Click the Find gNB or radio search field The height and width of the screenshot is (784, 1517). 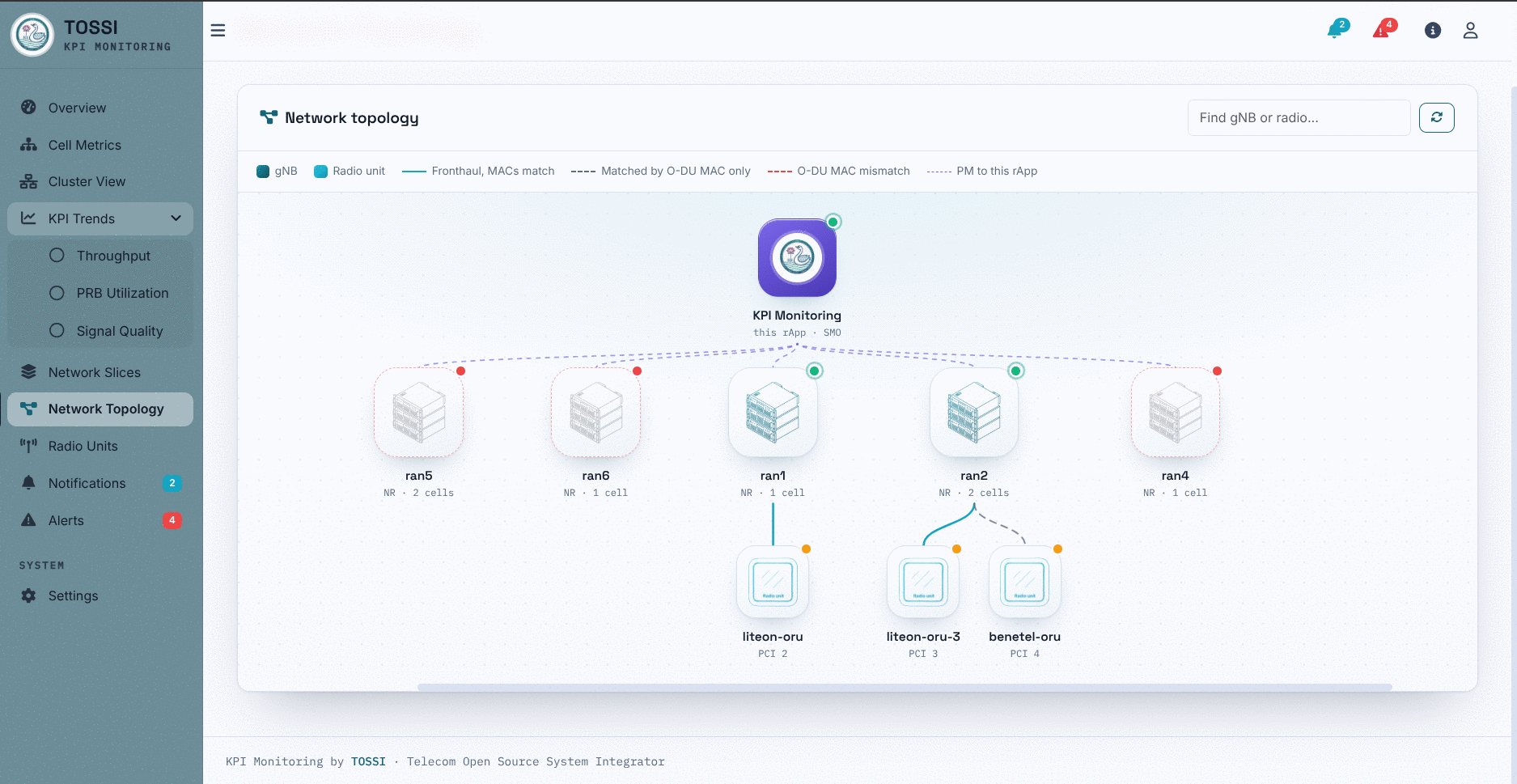coord(1299,118)
